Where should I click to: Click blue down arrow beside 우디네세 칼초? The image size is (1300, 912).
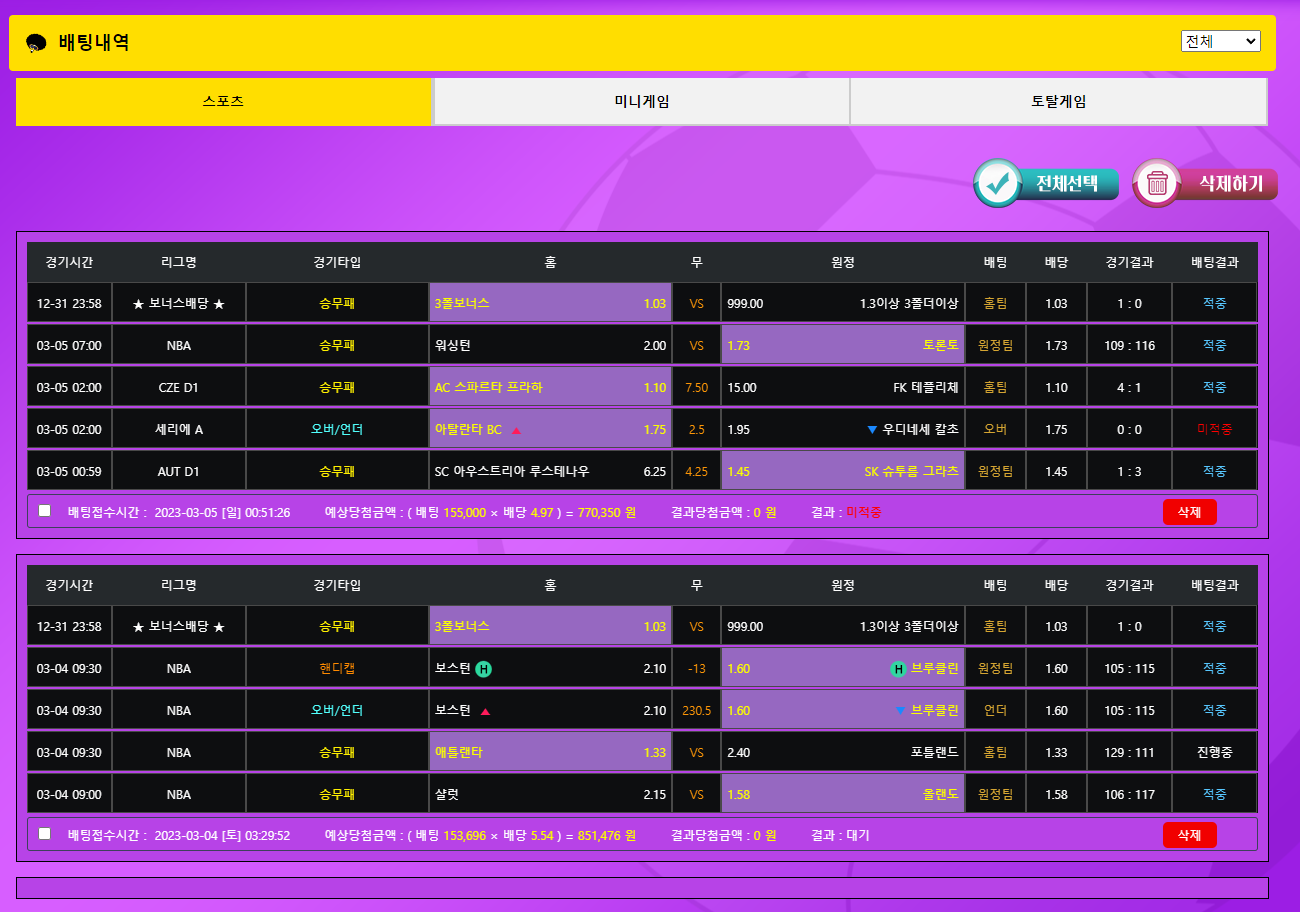pyautogui.click(x=872, y=430)
